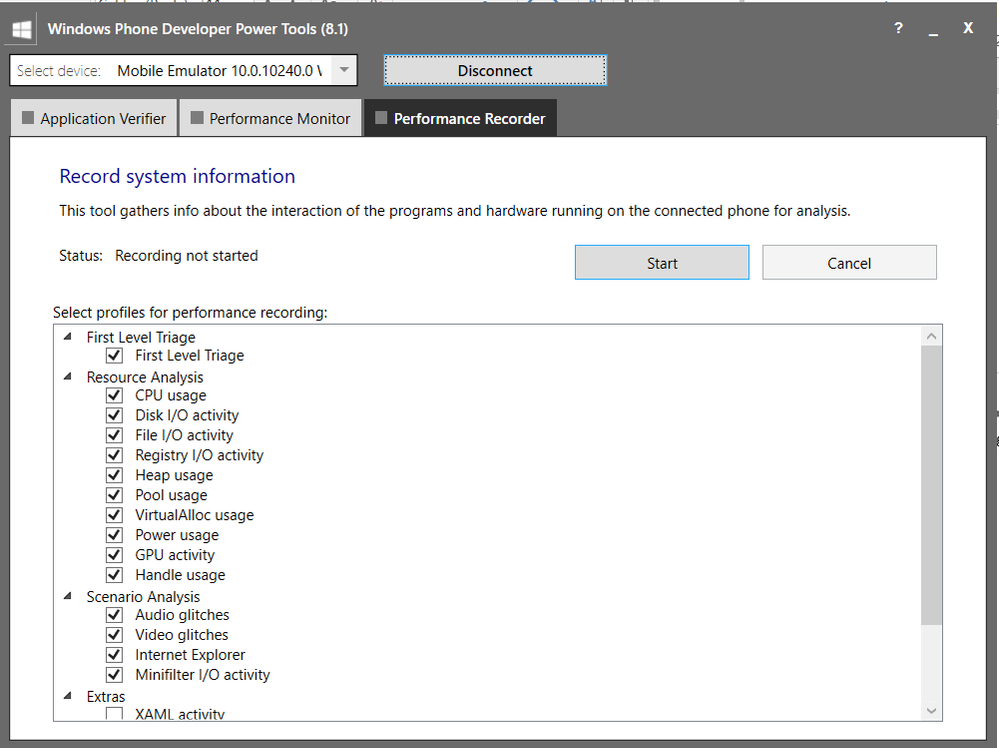
Task: Click the 'Windows Phone Developer Power Tools (8.1)' title
Action: 198,29
